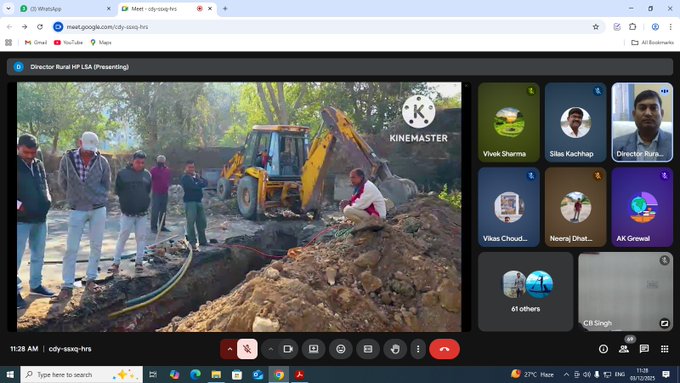Toggle closed captions button

368,349
